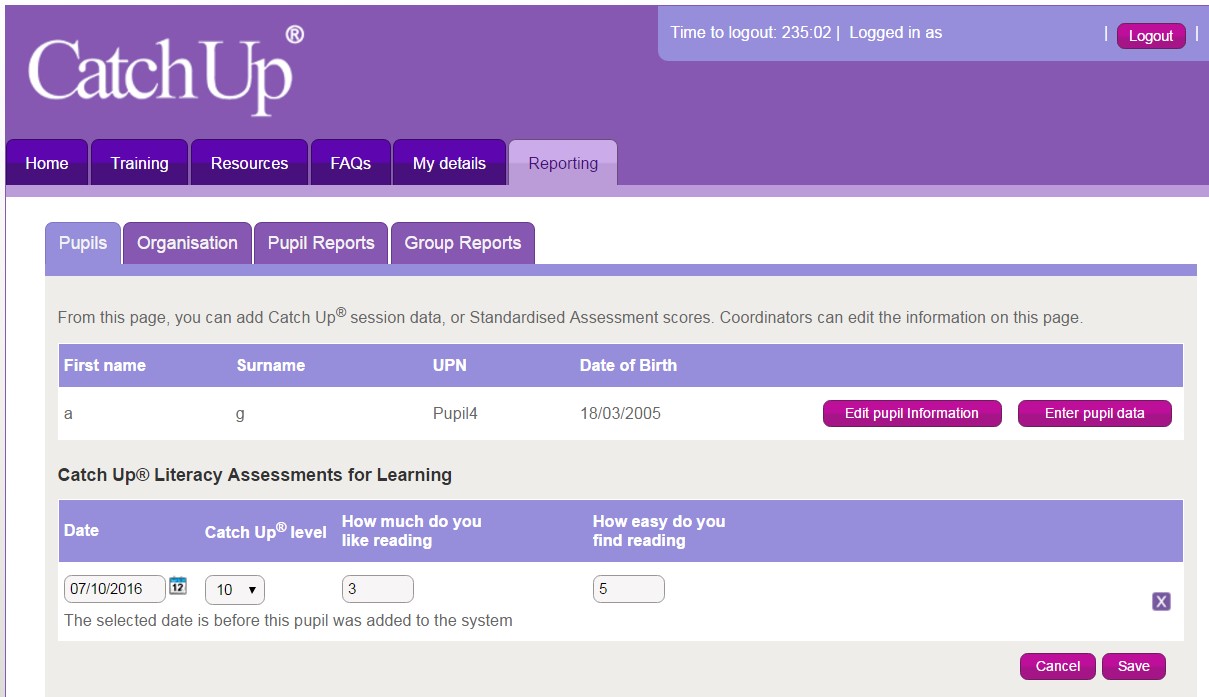Click the Time to logout countdown

point(751,32)
